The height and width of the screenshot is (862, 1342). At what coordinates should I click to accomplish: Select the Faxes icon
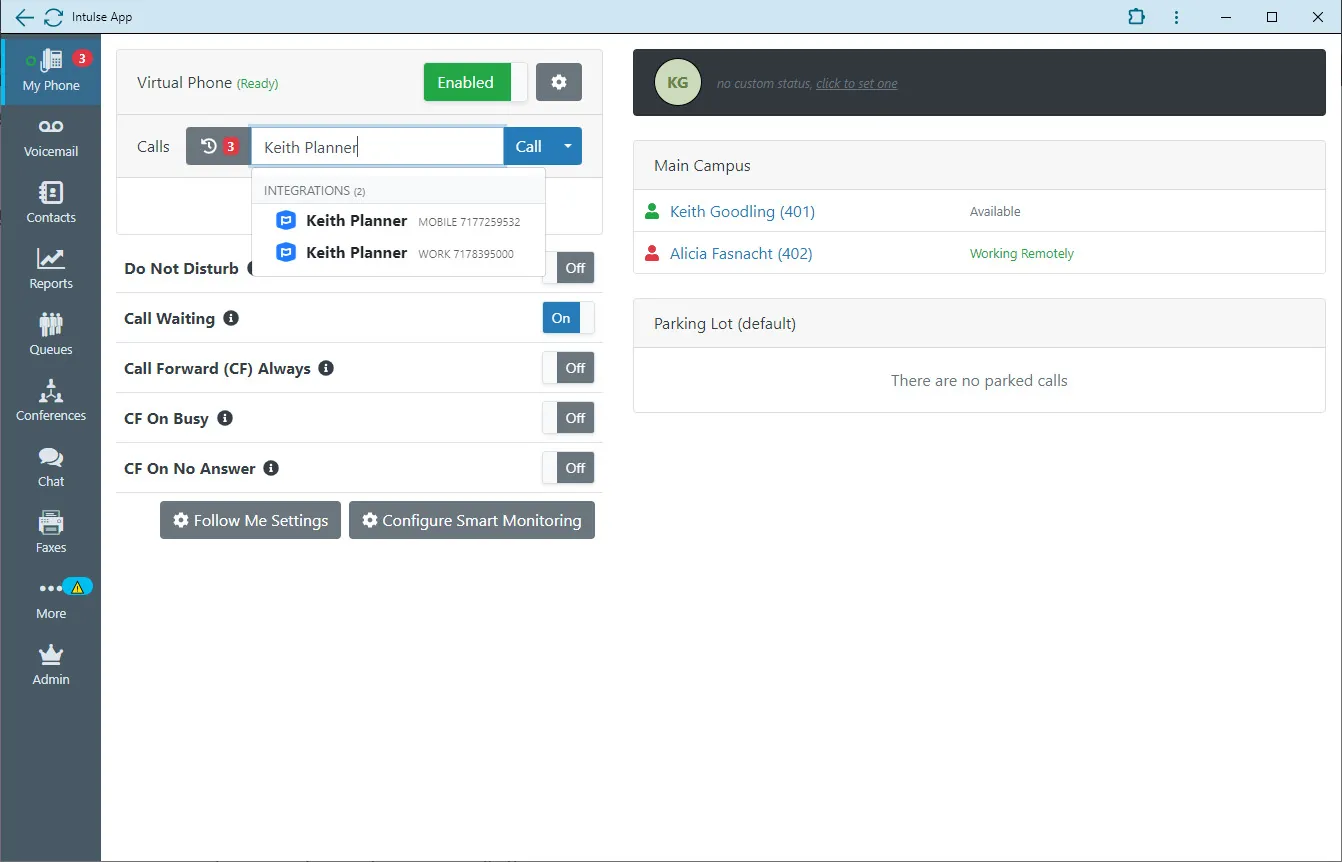coord(50,530)
